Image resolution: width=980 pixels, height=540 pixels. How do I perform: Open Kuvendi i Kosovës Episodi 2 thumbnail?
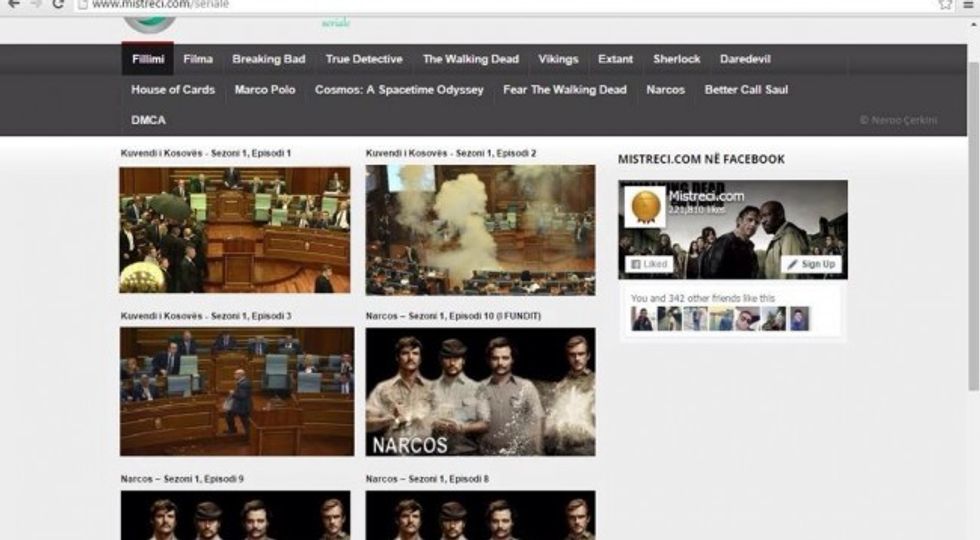(x=480, y=230)
